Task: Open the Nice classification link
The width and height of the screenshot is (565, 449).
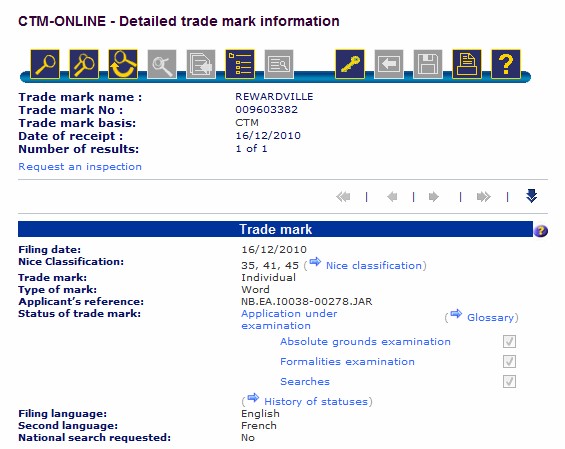Action: pyautogui.click(x=374, y=266)
